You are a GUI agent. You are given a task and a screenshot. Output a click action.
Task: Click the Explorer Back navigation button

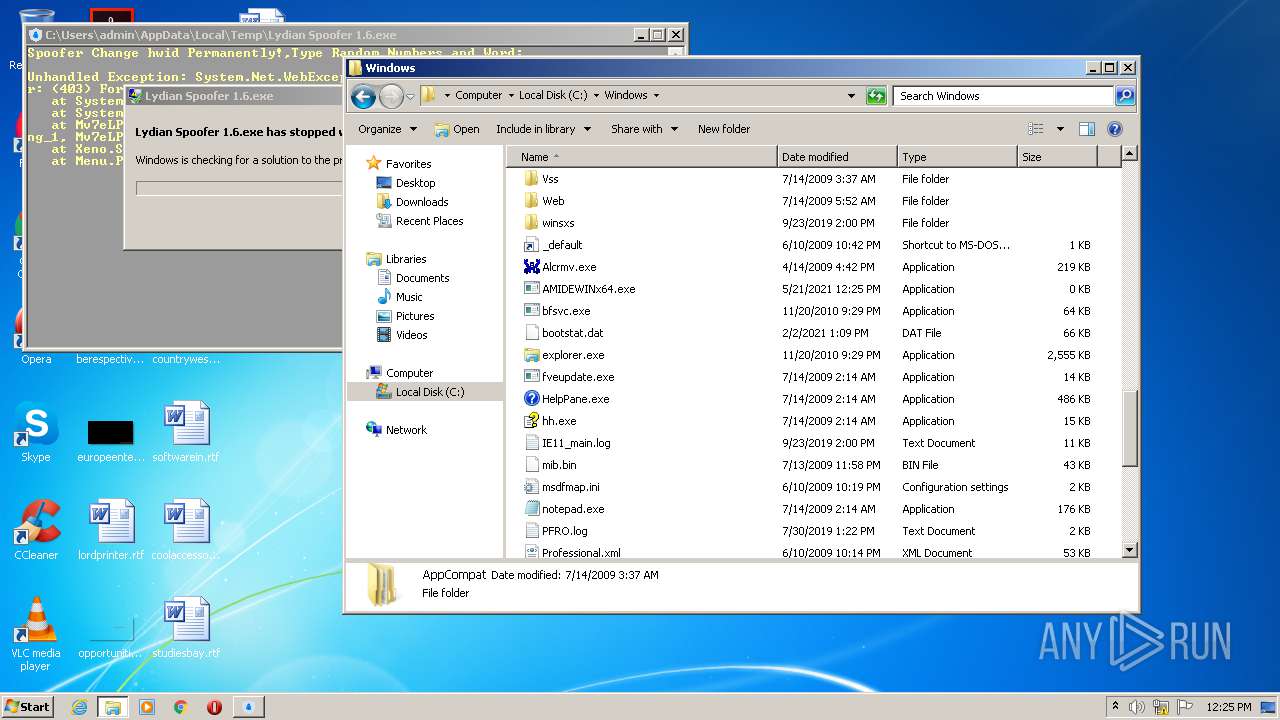[363, 96]
